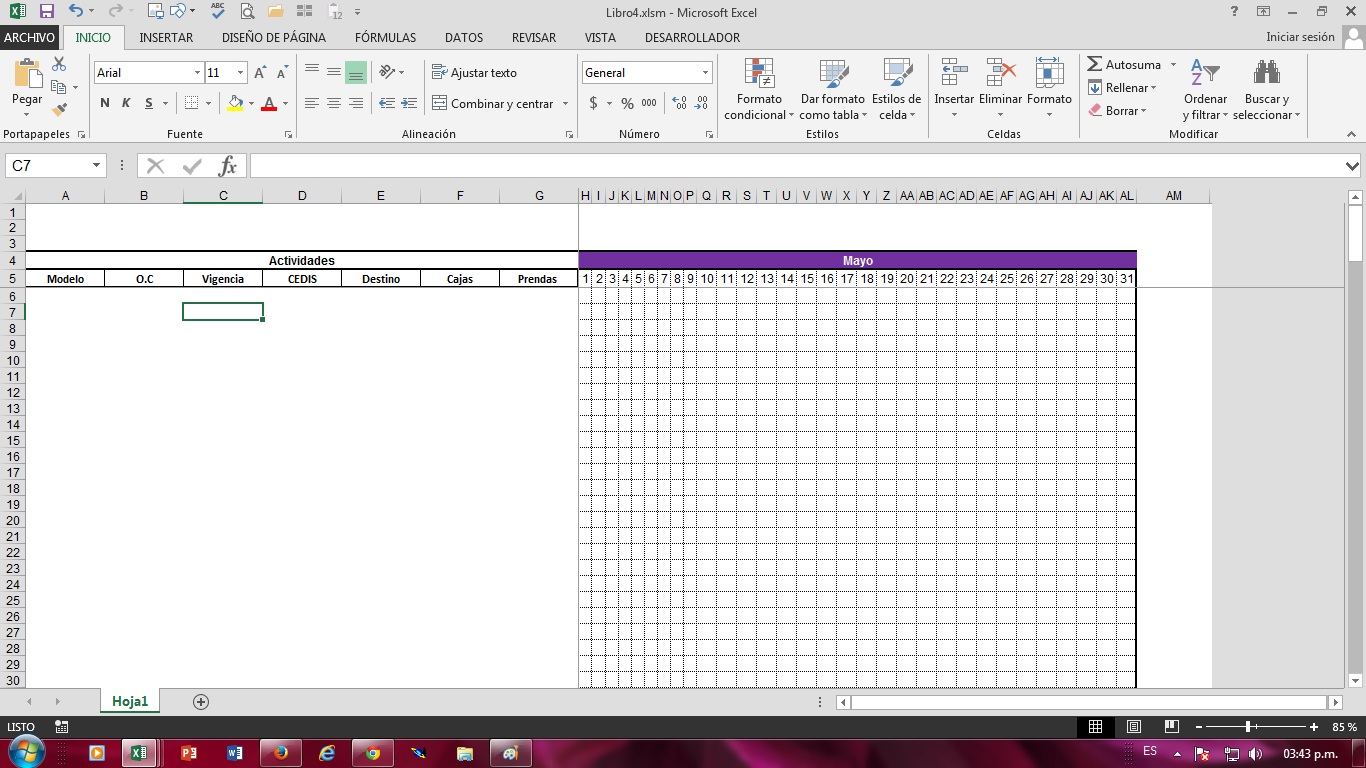This screenshot has height=768, width=1366.
Task: Open the ARCHIVO menu
Action: 30,38
